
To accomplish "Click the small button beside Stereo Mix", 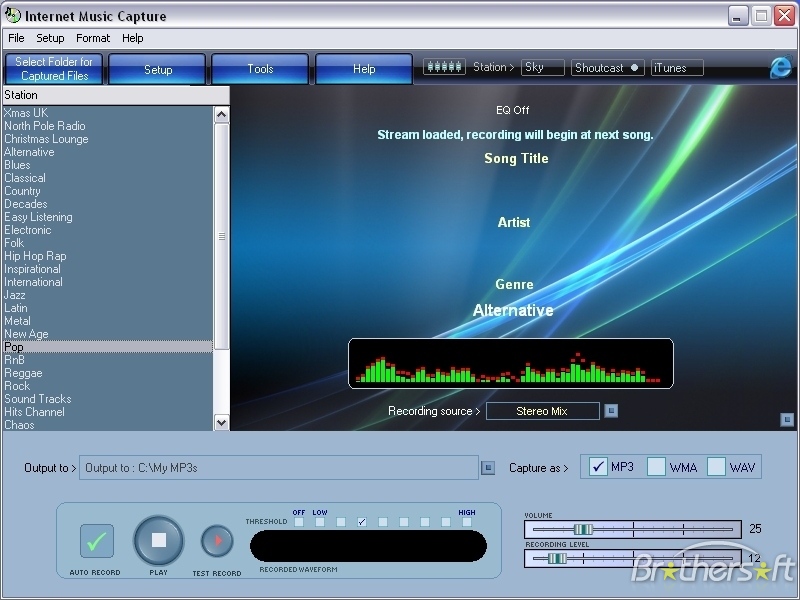I will point(611,411).
